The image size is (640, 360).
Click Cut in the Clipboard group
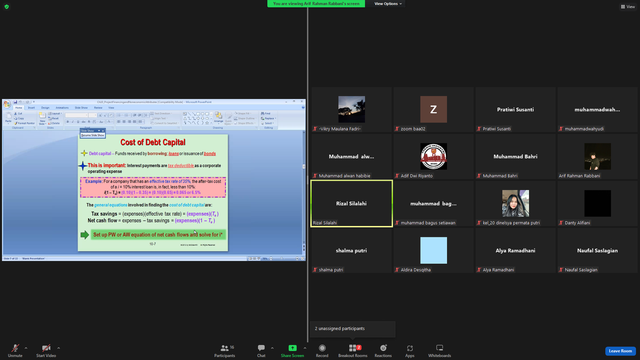tap(18, 113)
